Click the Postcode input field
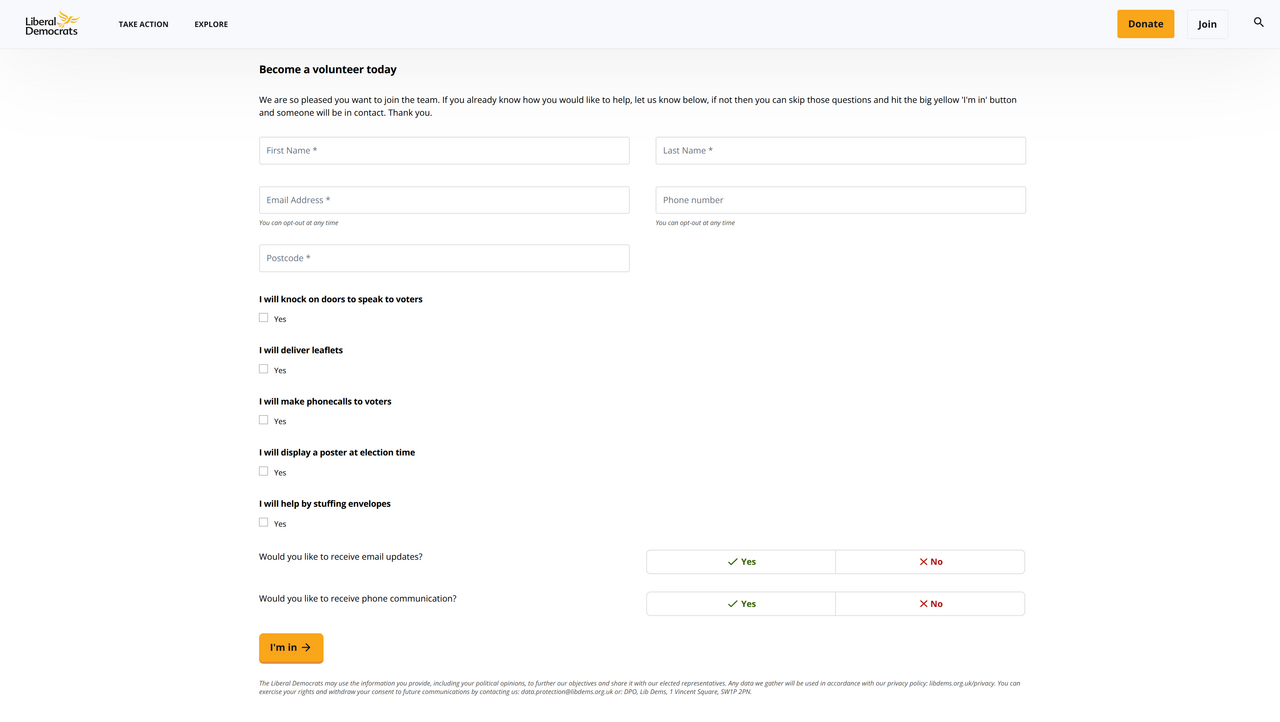 [x=443, y=257]
